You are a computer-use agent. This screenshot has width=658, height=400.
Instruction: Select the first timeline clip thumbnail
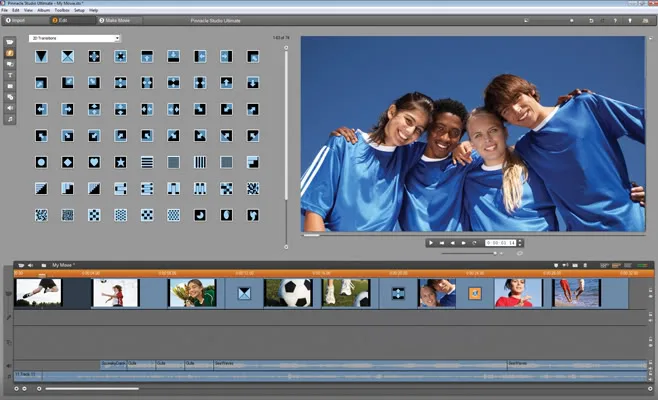[x=38, y=292]
